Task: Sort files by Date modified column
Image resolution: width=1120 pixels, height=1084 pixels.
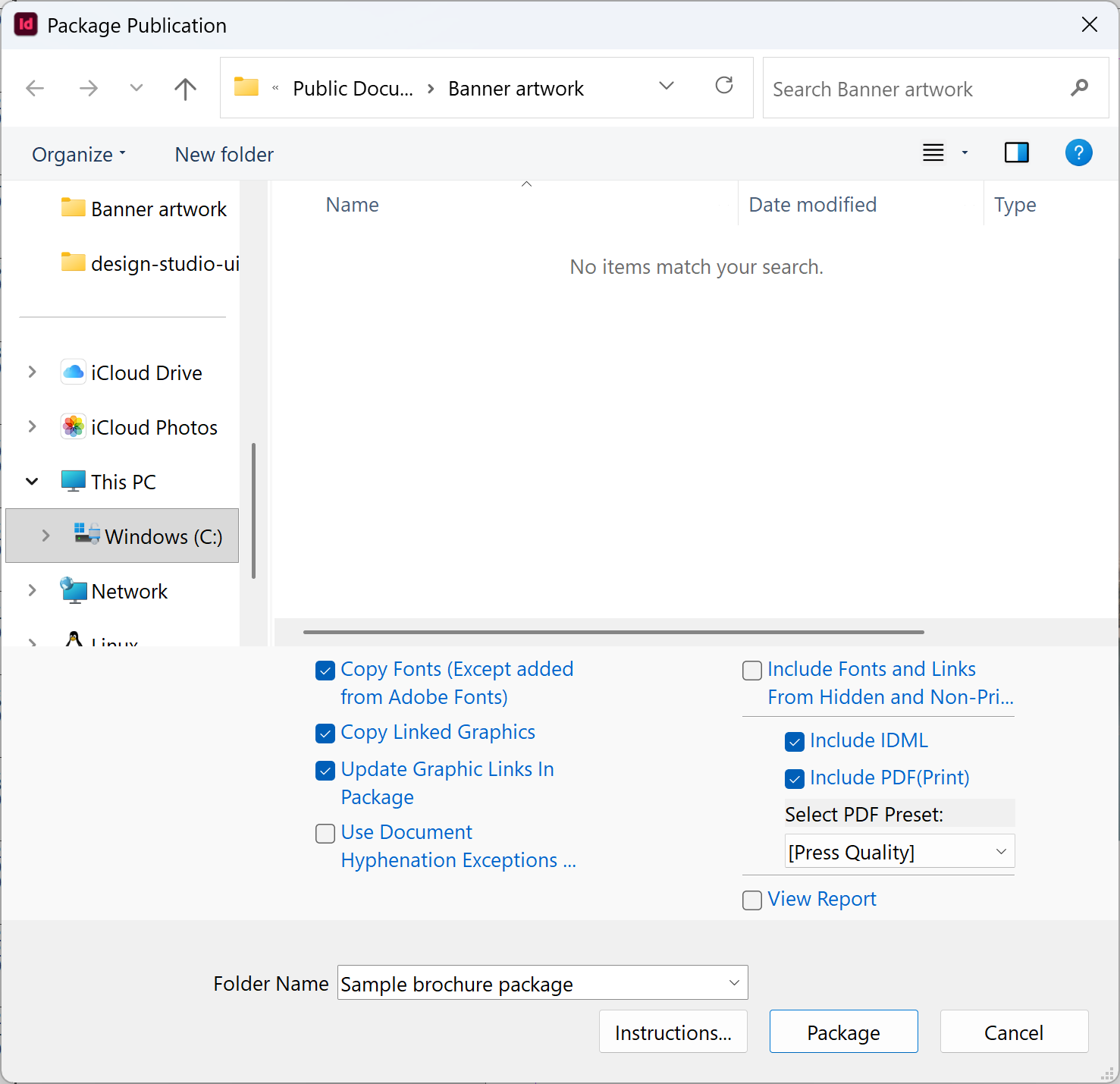Action: click(813, 205)
